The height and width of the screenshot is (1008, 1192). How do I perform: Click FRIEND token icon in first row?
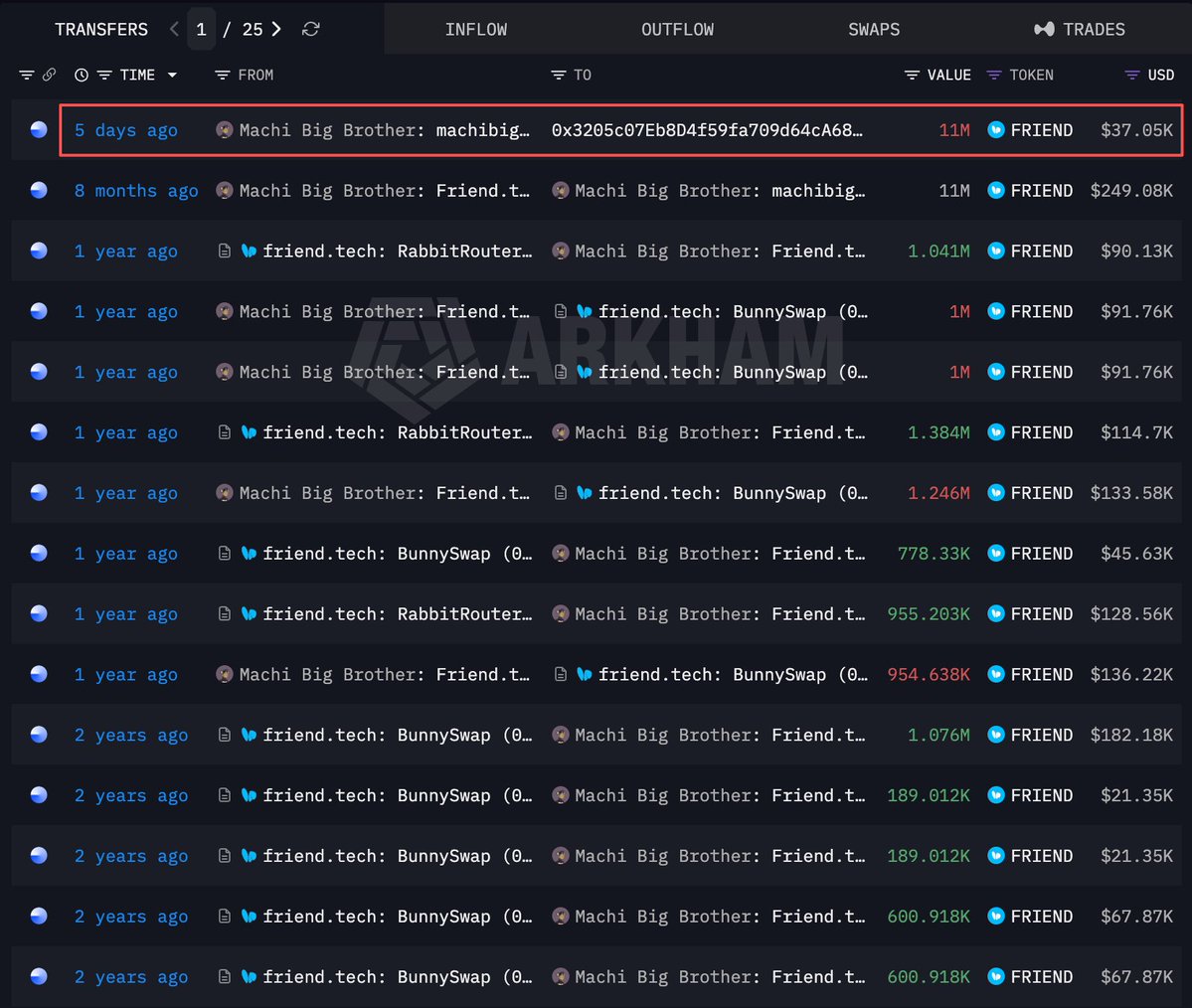pyautogui.click(x=996, y=130)
